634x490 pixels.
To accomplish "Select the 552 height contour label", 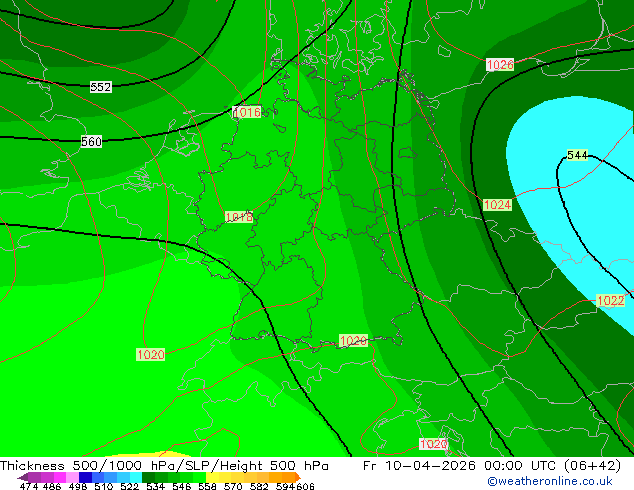I will click(101, 87).
